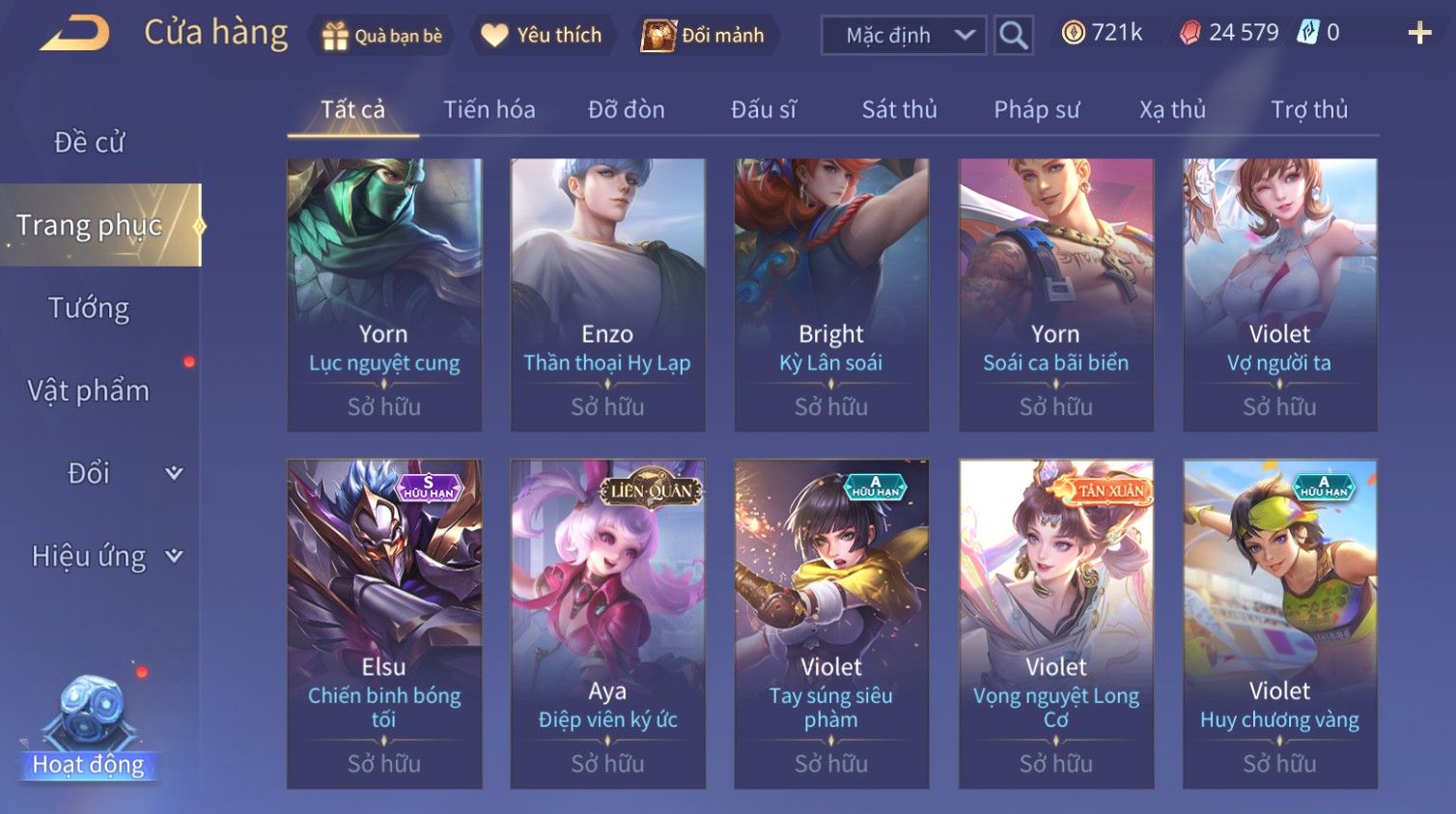Tap the plus icon to add currency
Screen dimensions: 1456x814
(1419, 34)
